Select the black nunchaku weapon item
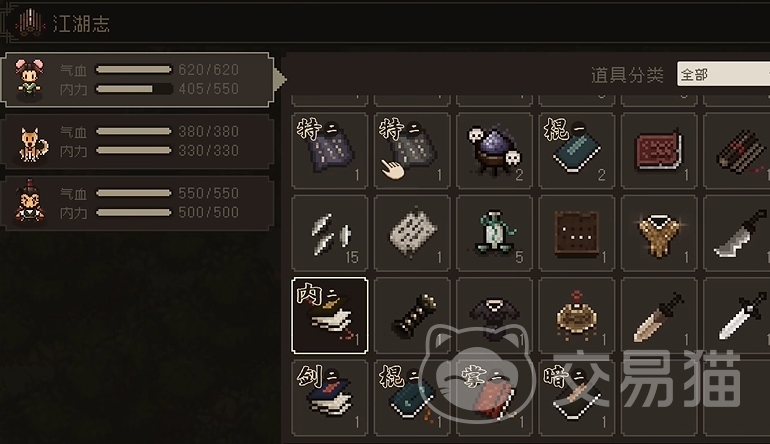 412,315
